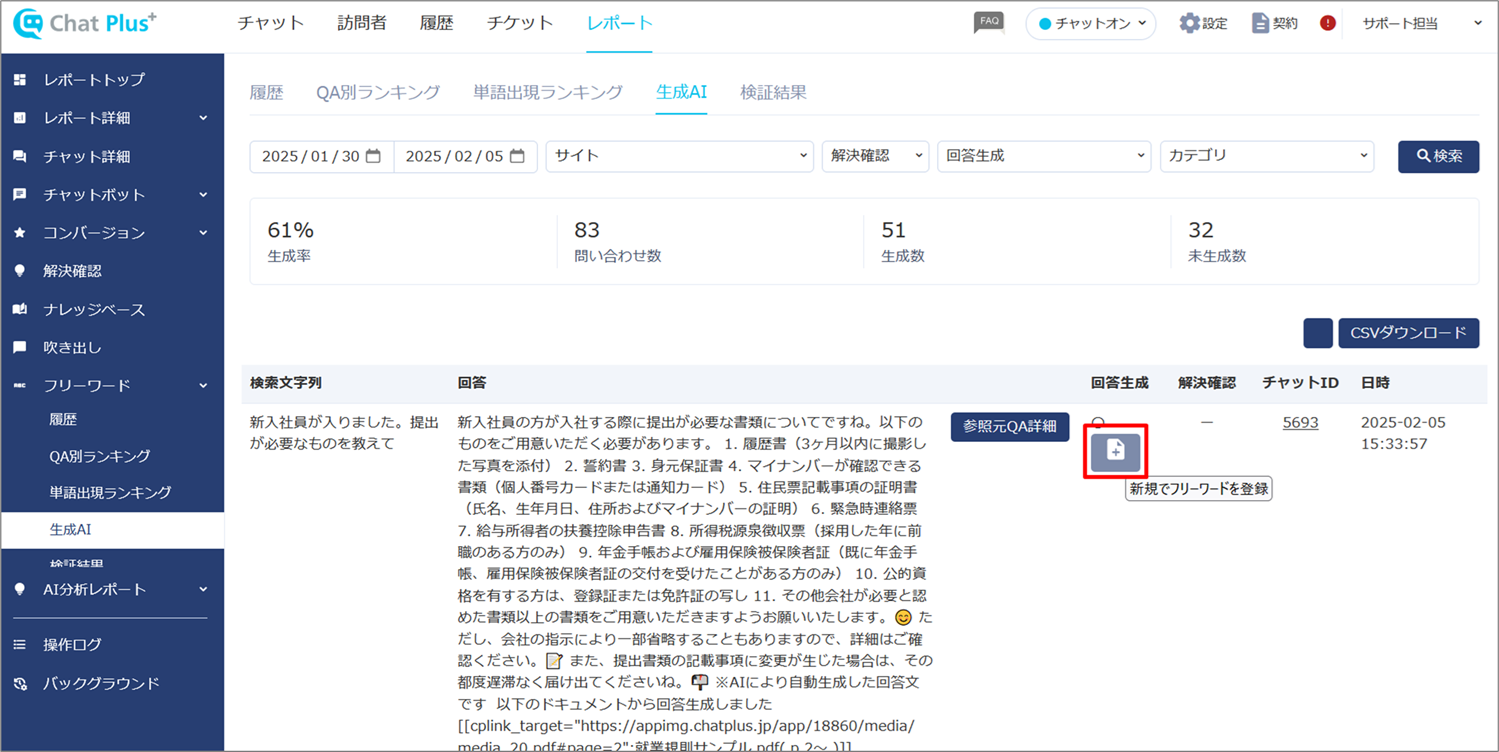
Task: Click the 吹き出し bubble icon
Action: [19, 348]
